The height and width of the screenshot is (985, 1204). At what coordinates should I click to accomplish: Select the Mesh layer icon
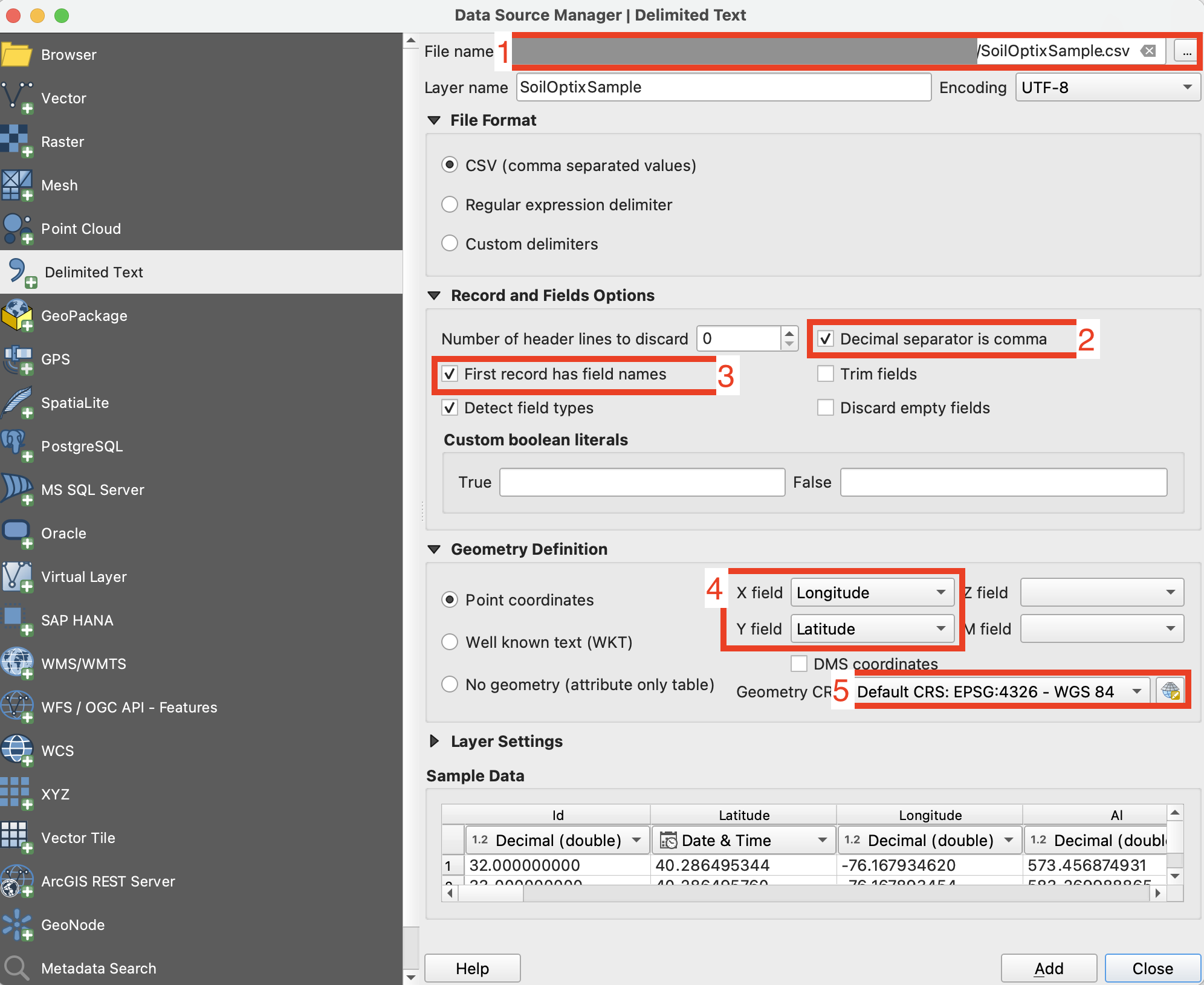pyautogui.click(x=17, y=185)
